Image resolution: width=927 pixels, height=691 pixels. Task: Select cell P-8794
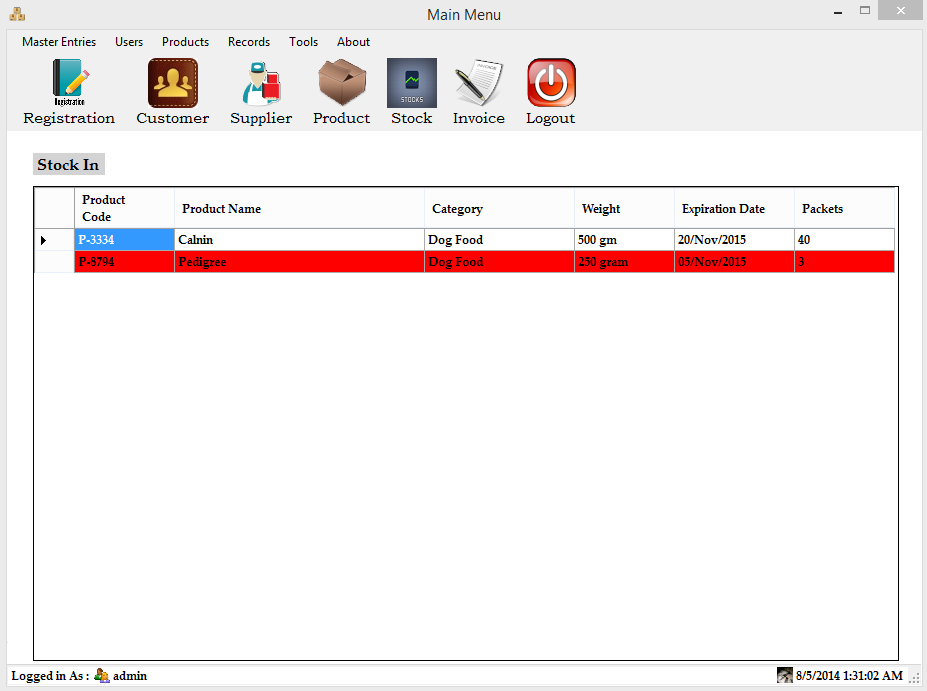(x=124, y=261)
